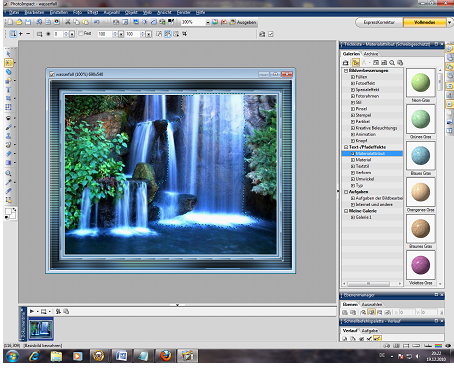Collapse the Aufgaben gallery group

pos(346,192)
